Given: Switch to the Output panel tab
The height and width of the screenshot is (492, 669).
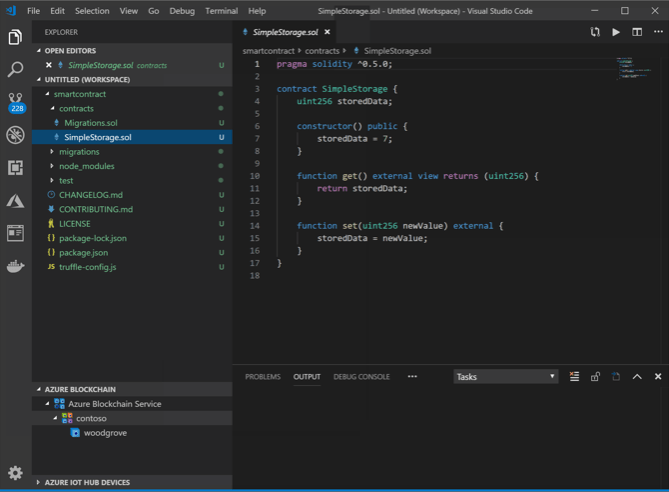Looking at the screenshot, I should point(307,376).
